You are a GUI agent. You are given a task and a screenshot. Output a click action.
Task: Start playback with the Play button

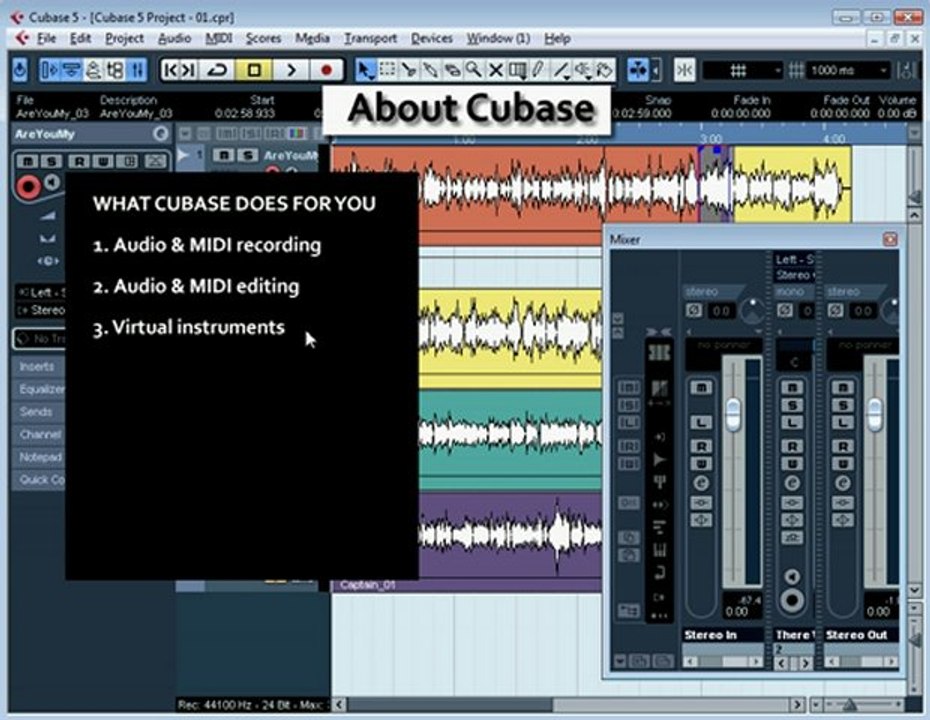tap(291, 71)
